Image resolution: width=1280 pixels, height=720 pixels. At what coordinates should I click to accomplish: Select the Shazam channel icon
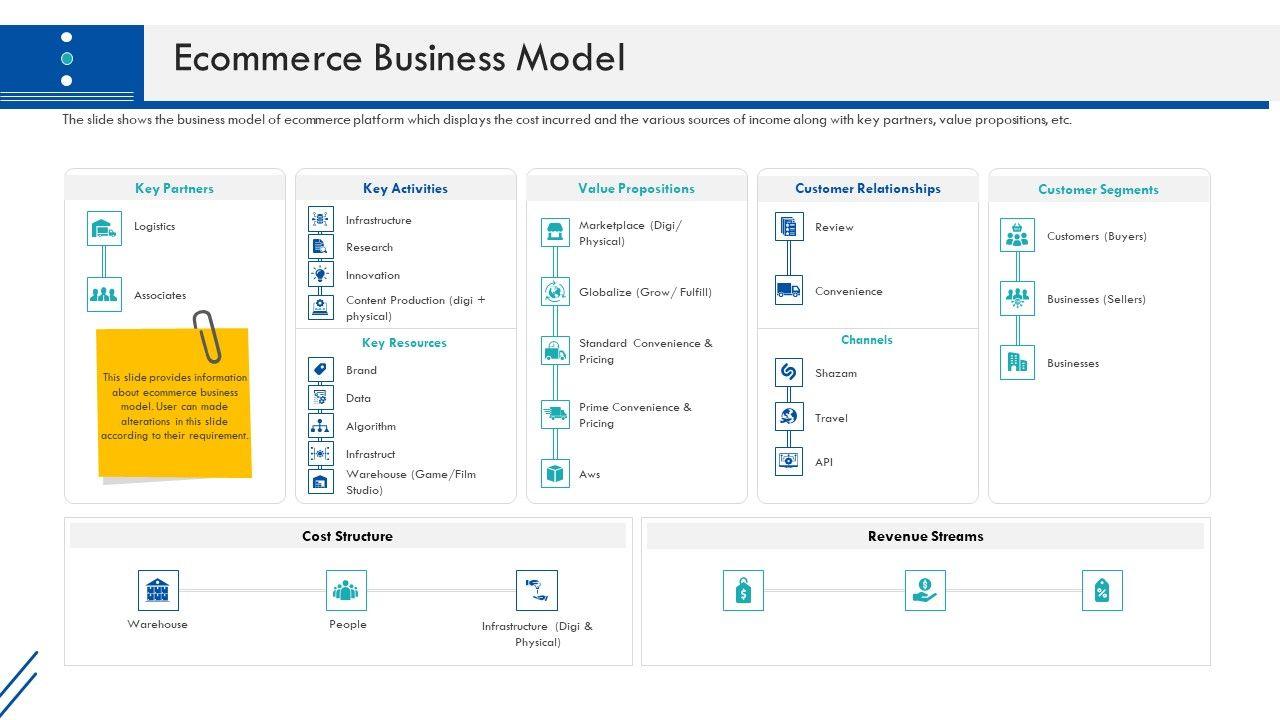(x=789, y=372)
